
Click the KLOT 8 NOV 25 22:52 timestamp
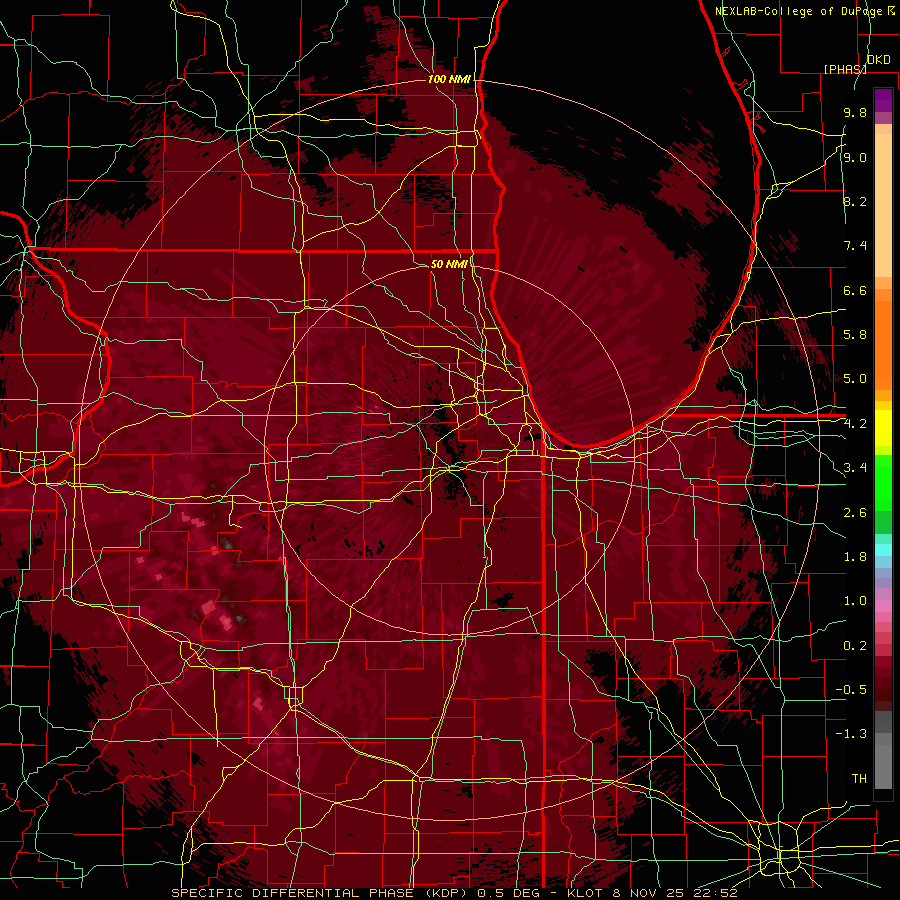[x=653, y=893]
